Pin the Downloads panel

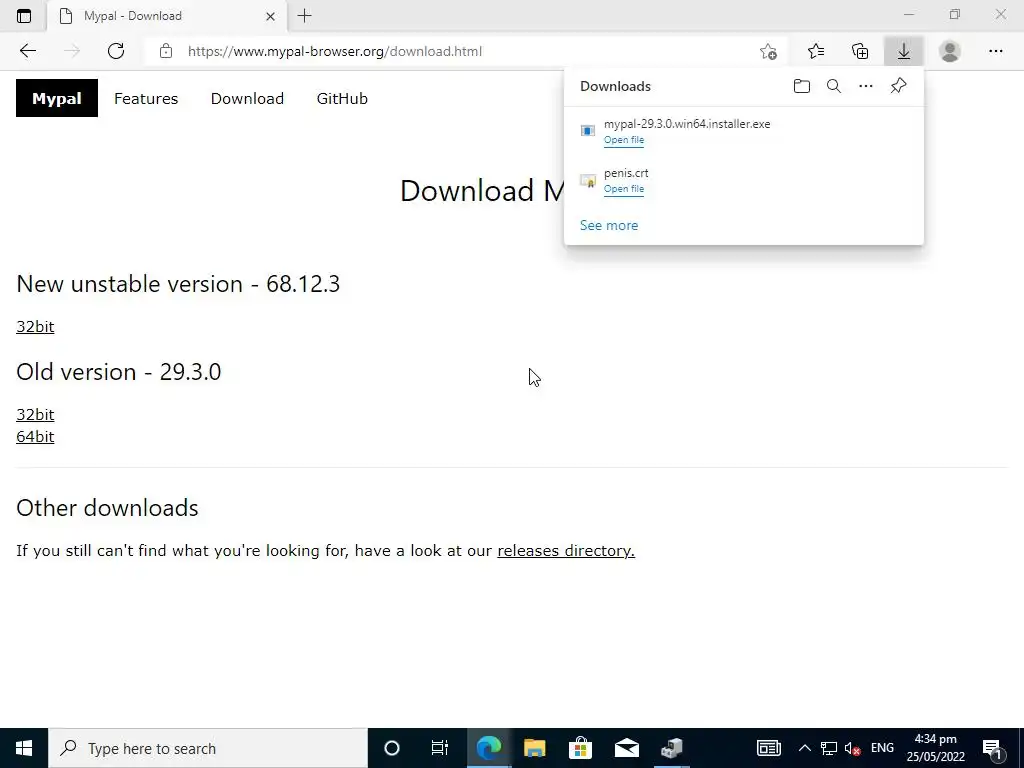point(899,86)
